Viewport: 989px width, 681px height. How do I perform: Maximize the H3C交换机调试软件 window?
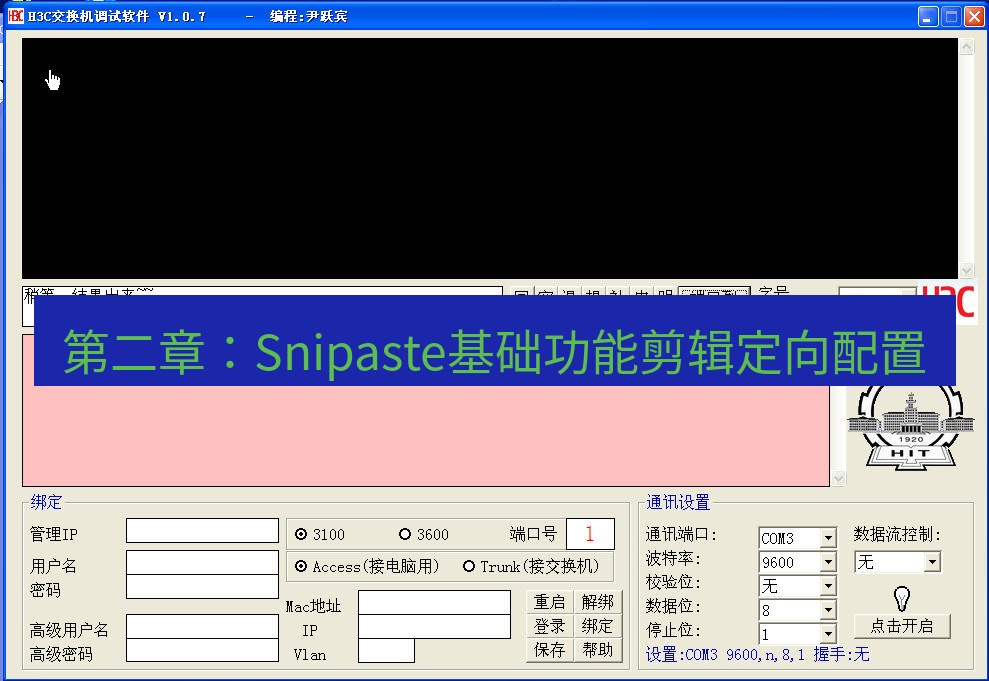point(951,16)
